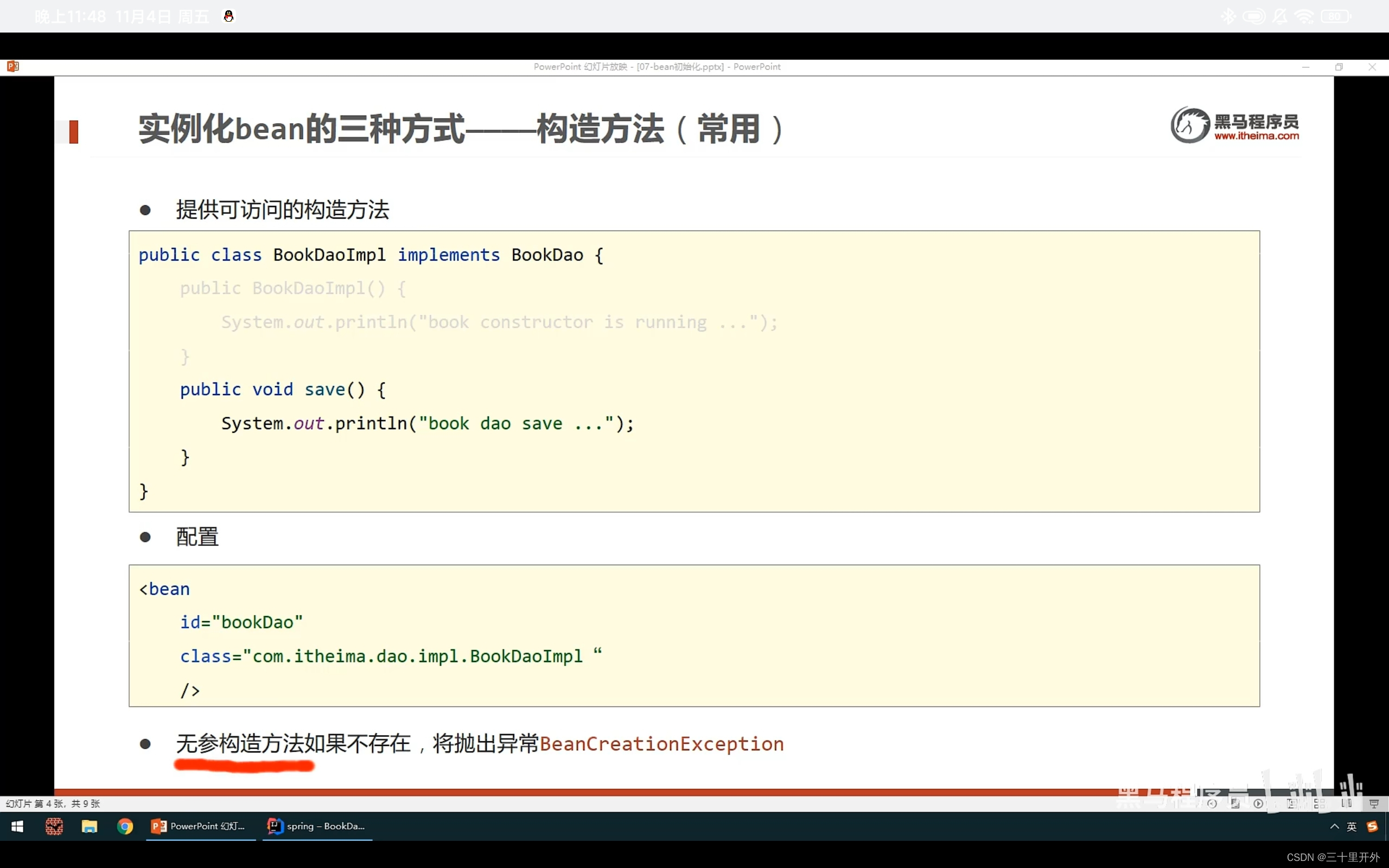Go to previous slide using status bar arrow
Image resolution: width=1389 pixels, height=868 pixels.
click(x=1212, y=803)
